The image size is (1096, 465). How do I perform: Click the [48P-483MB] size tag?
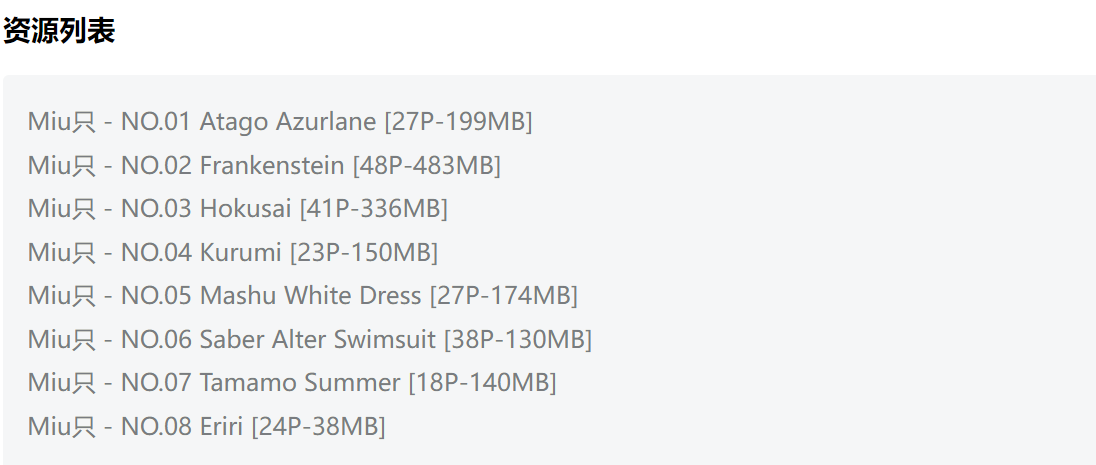coord(426,165)
